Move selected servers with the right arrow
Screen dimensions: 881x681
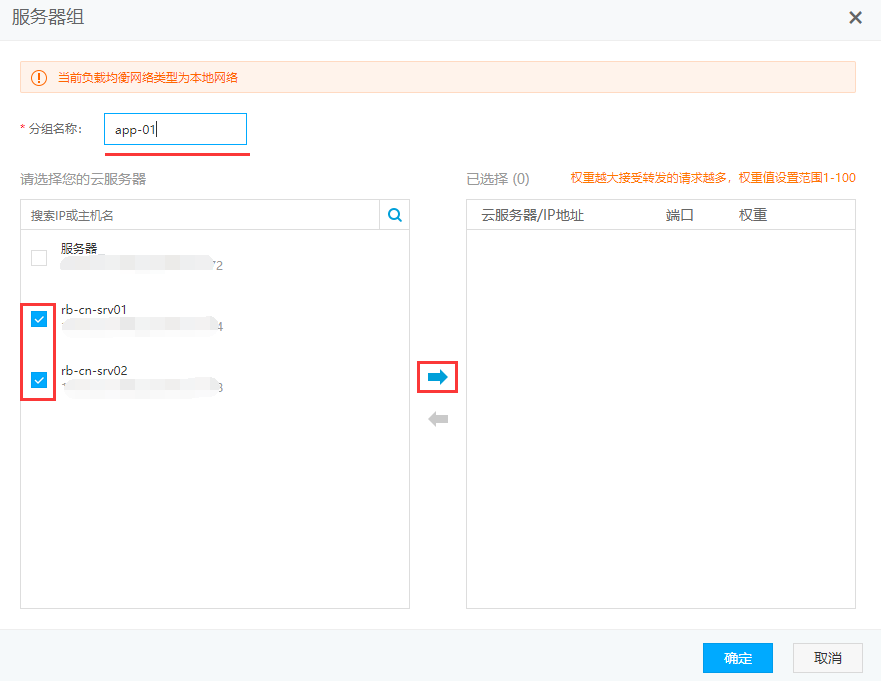[x=437, y=377]
